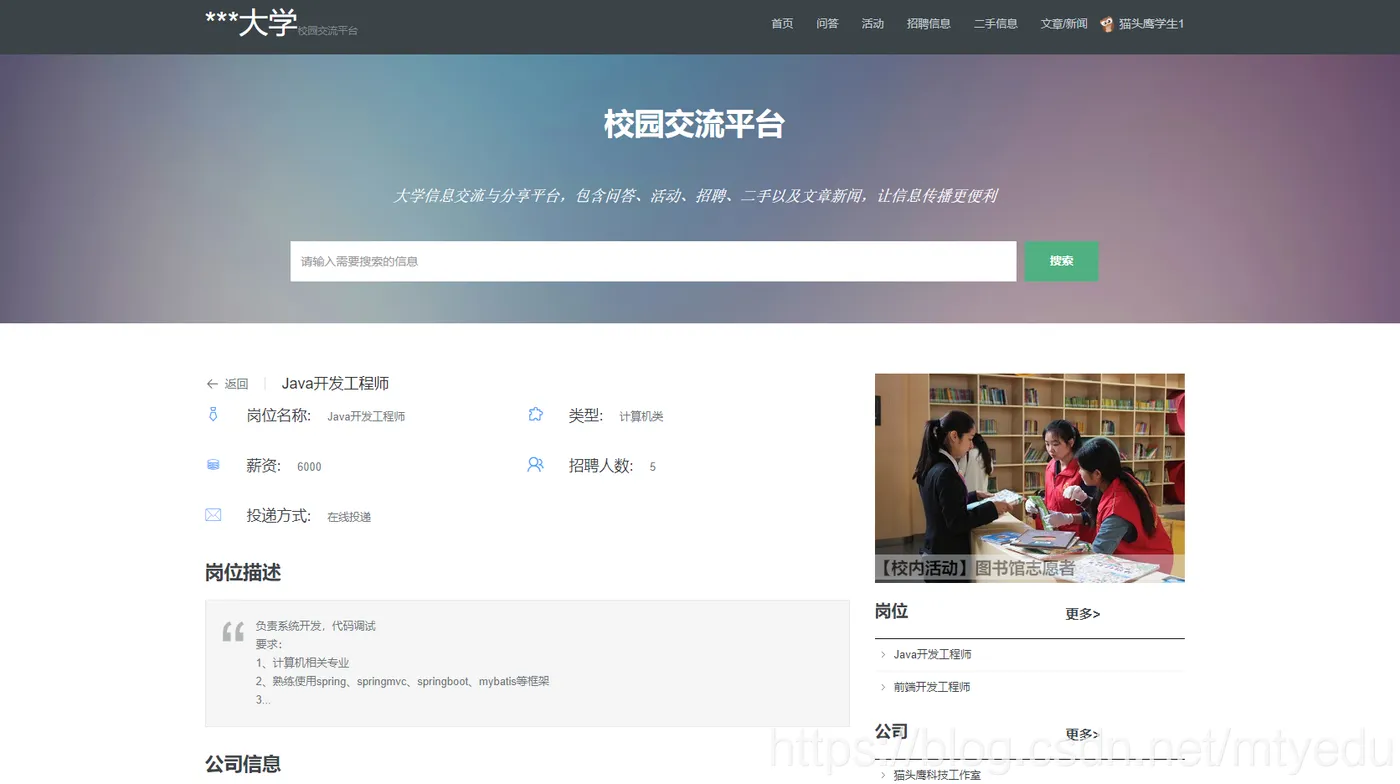1400x784 pixels.
Task: Open the 问答 nav item
Action: point(827,24)
